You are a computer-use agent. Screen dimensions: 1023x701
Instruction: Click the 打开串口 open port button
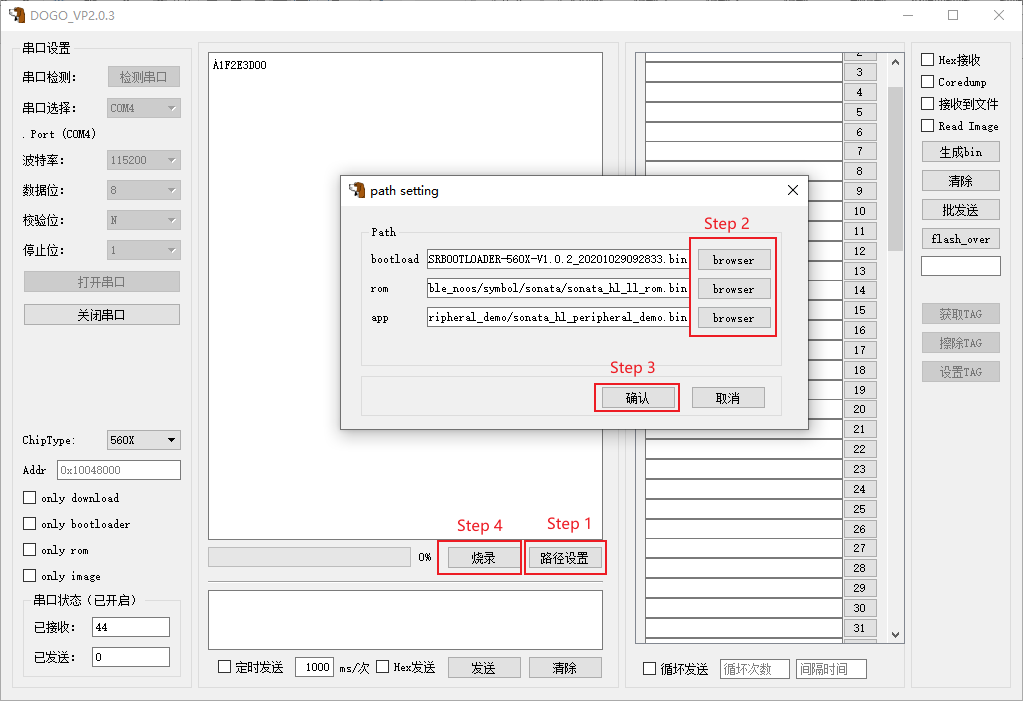click(x=102, y=282)
